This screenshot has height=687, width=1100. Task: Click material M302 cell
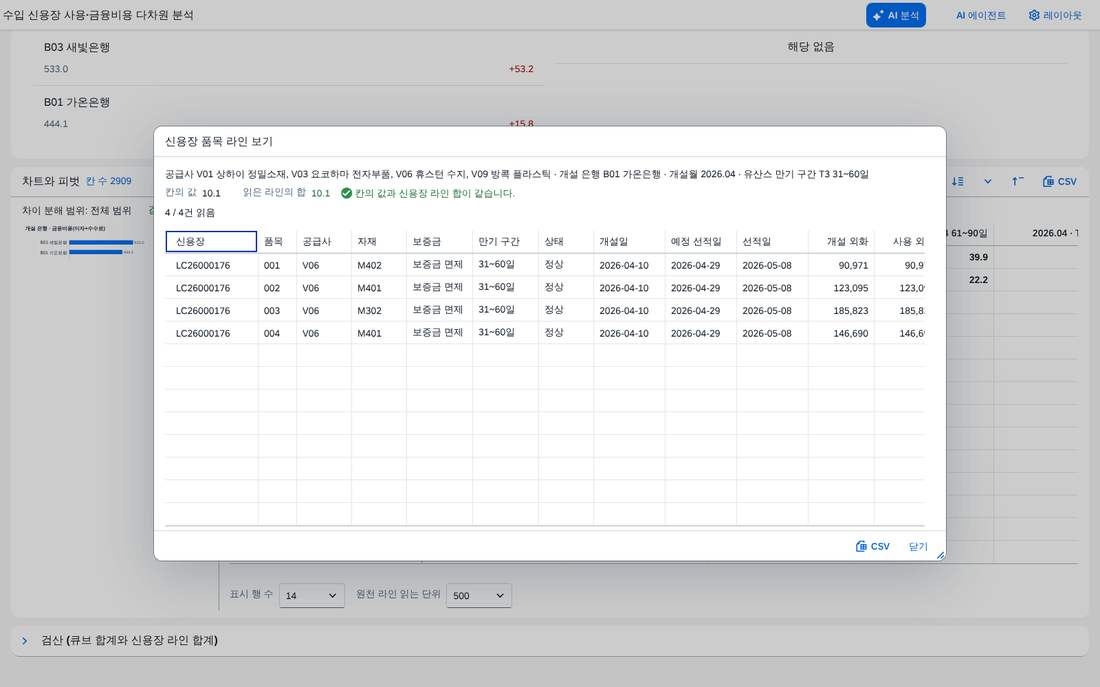(x=379, y=310)
